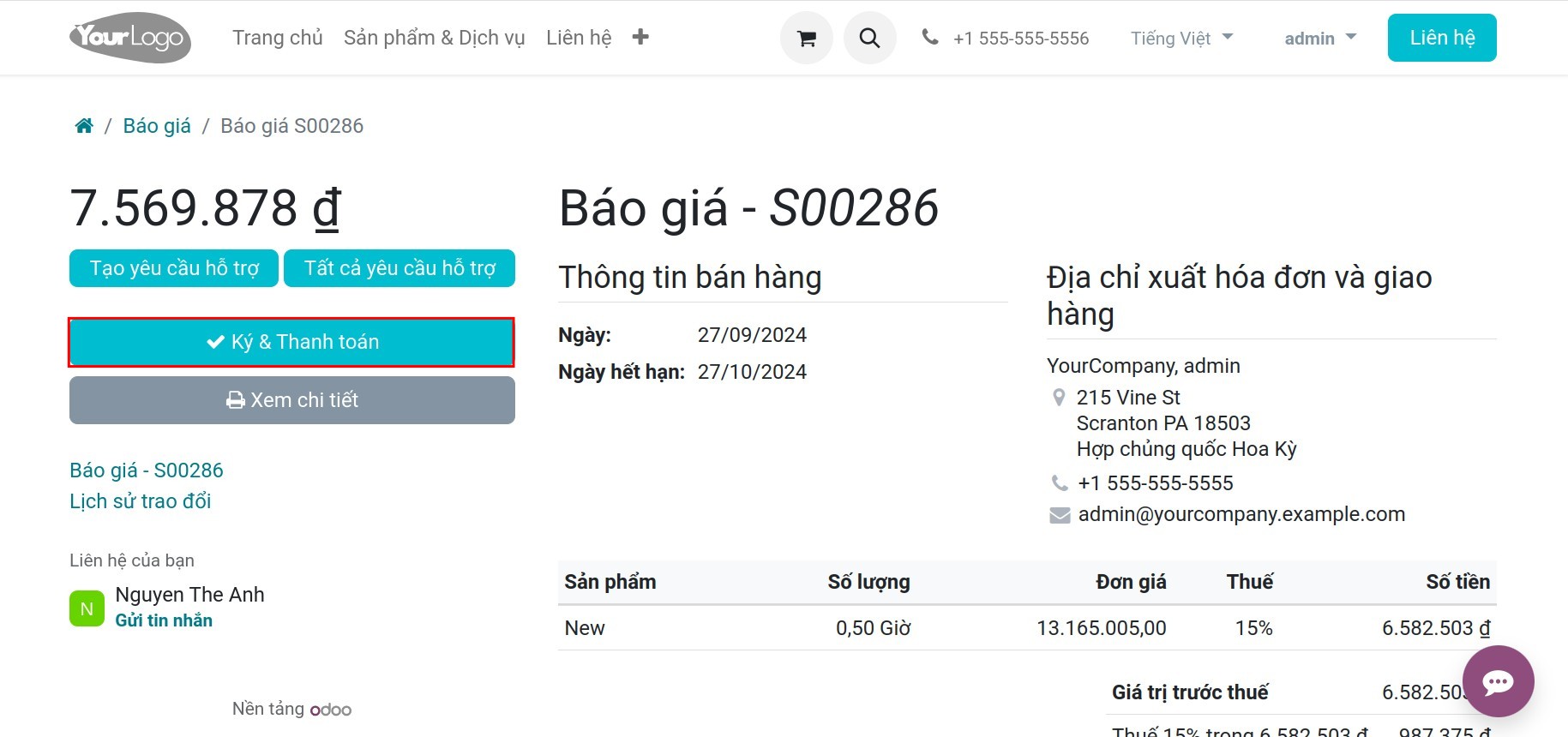Open Liên hệ navigation menu item
This screenshot has width=1568, height=737.
click(x=579, y=38)
